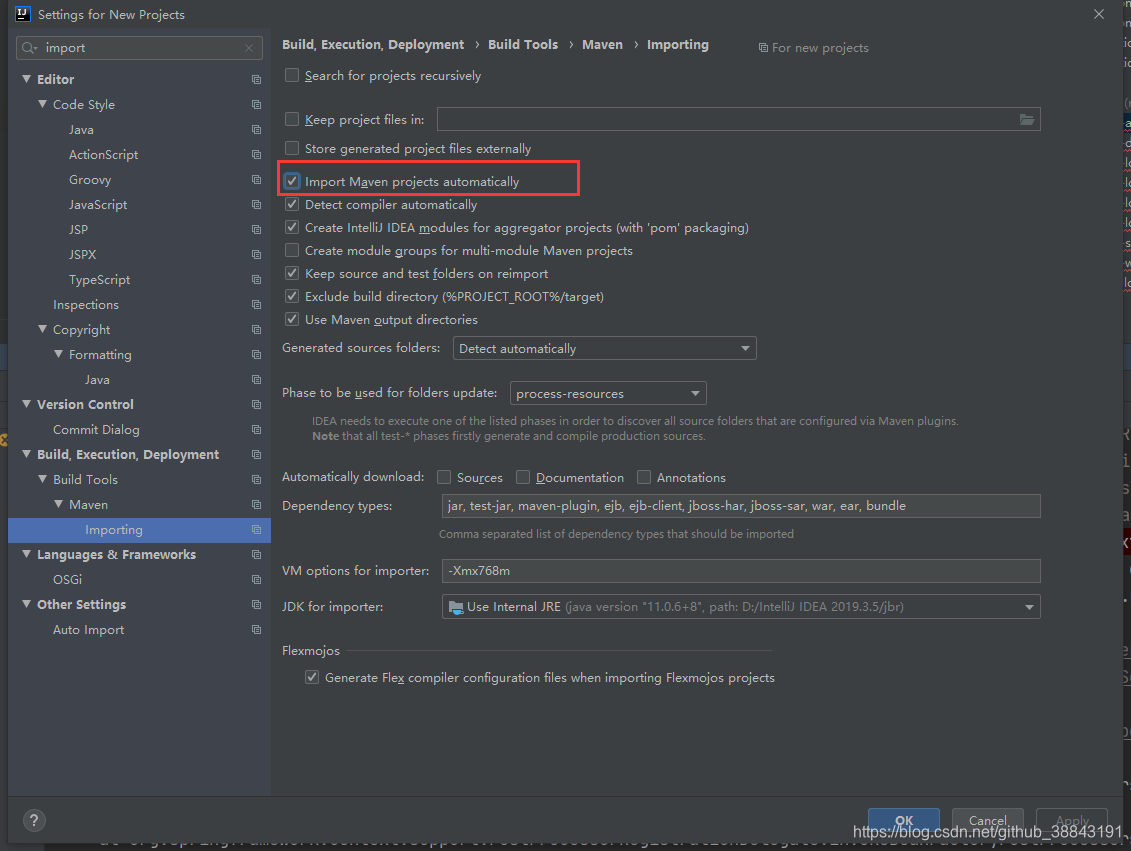Click the help question mark icon
Screen dimensions: 1131x851
[x=34, y=820]
